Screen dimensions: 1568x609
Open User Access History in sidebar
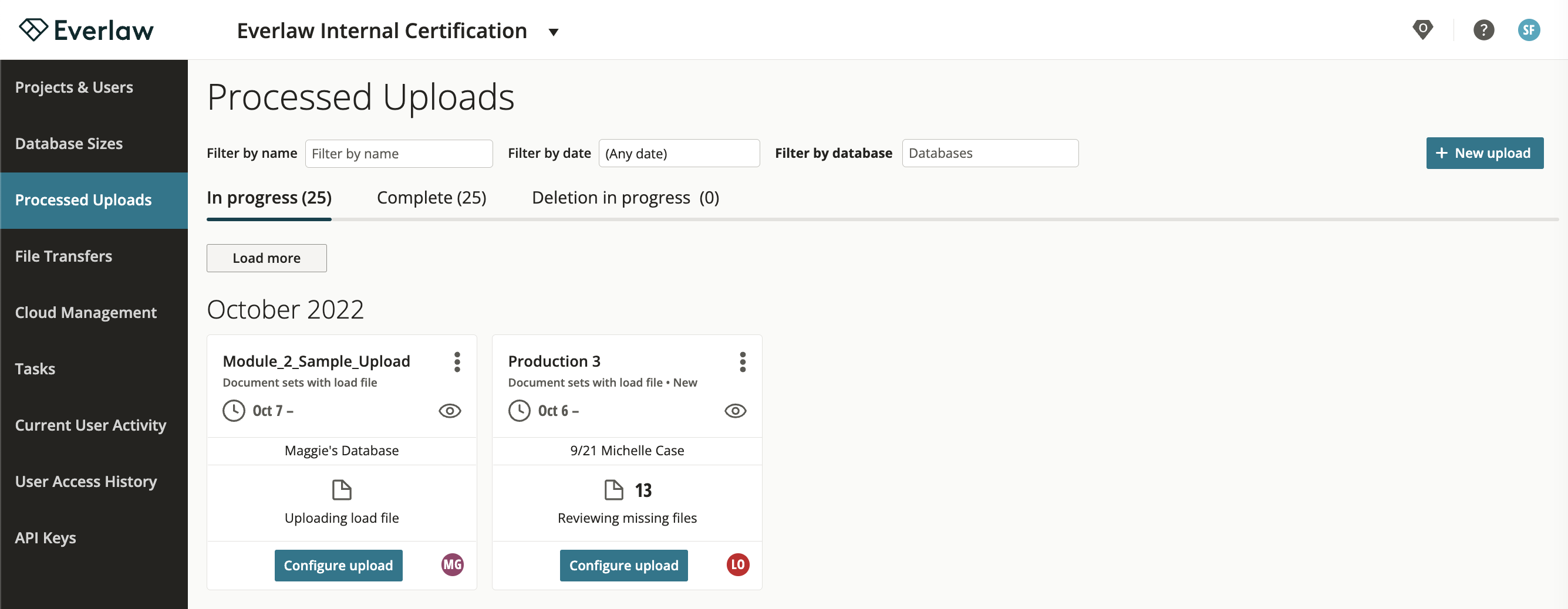94,482
